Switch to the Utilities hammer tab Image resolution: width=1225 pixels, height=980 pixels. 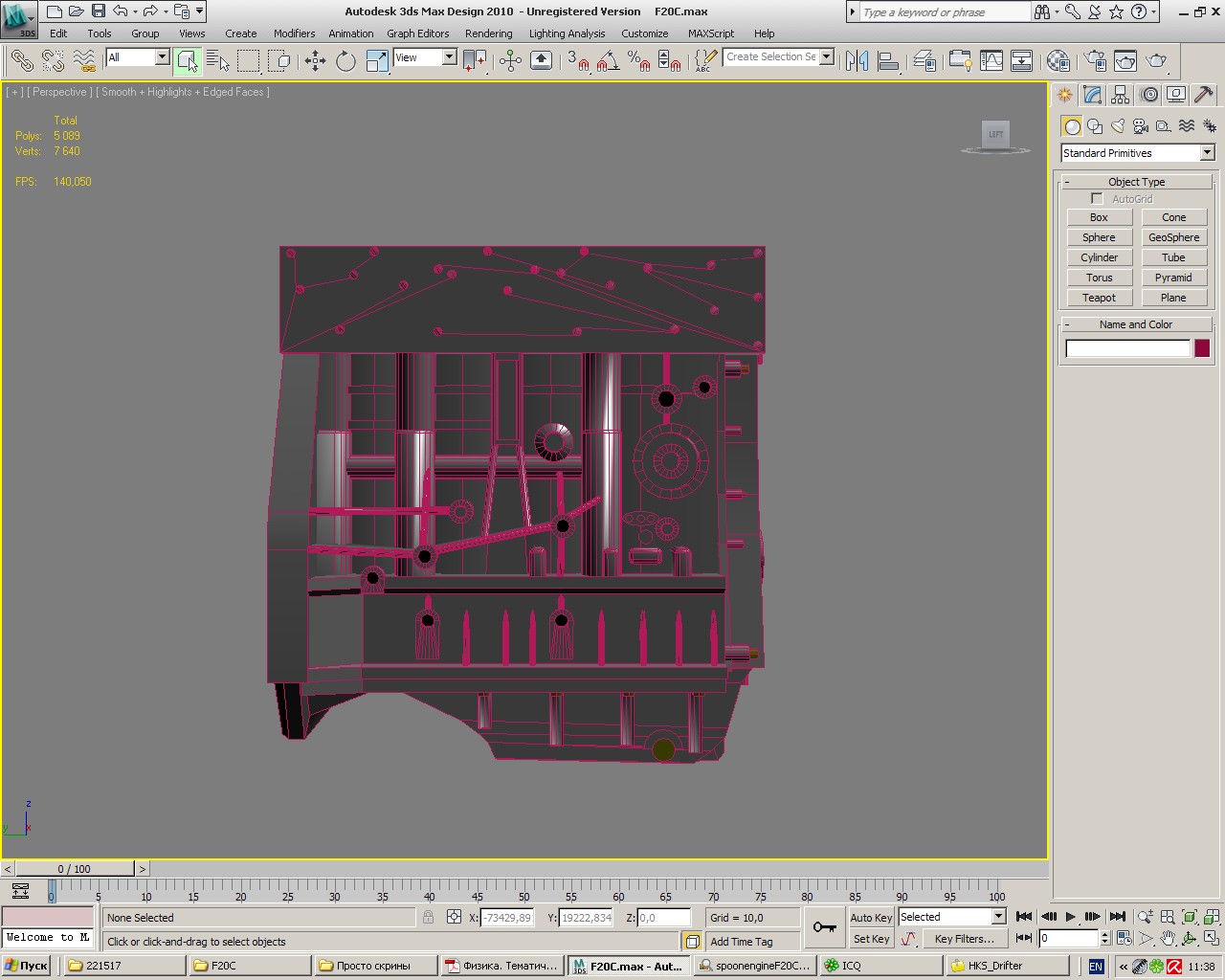[x=1204, y=95]
